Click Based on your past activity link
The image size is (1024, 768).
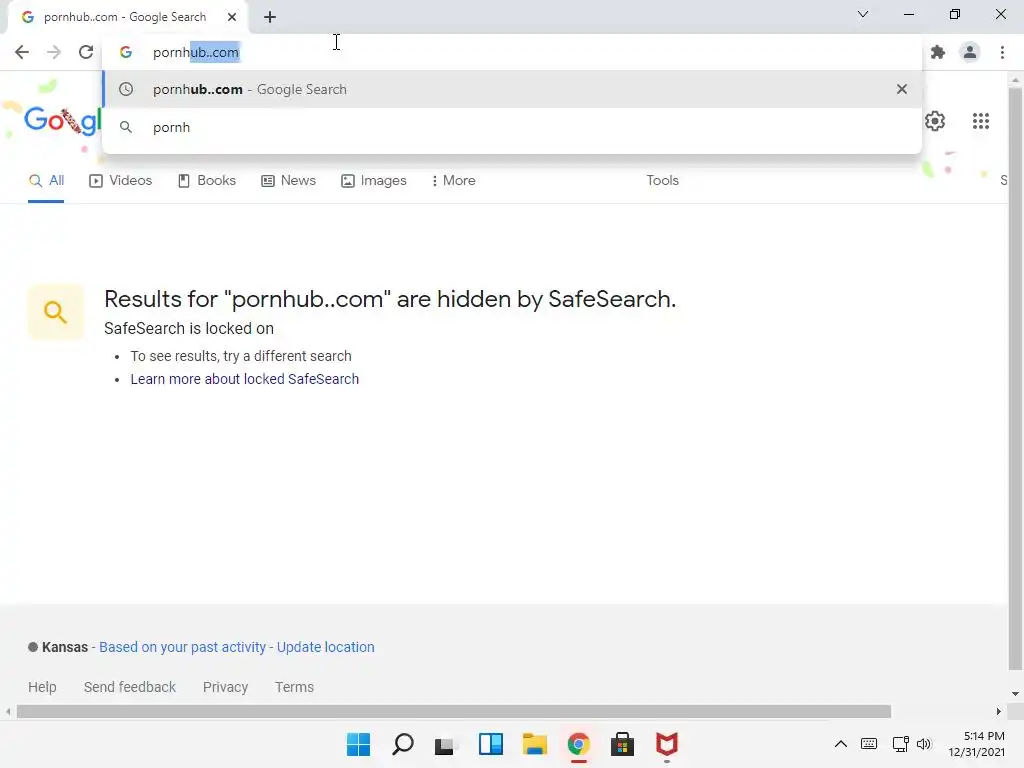182,647
